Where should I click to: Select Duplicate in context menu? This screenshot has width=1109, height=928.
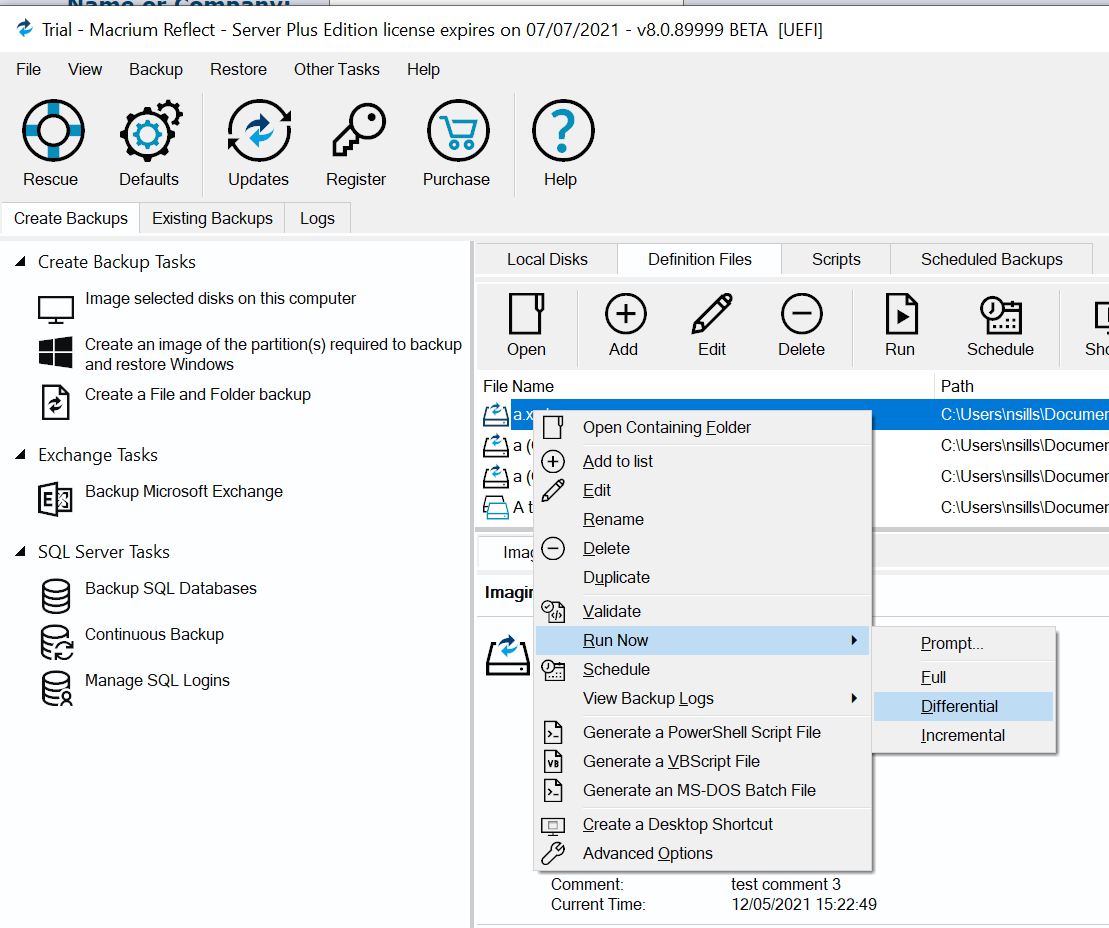tap(703, 577)
